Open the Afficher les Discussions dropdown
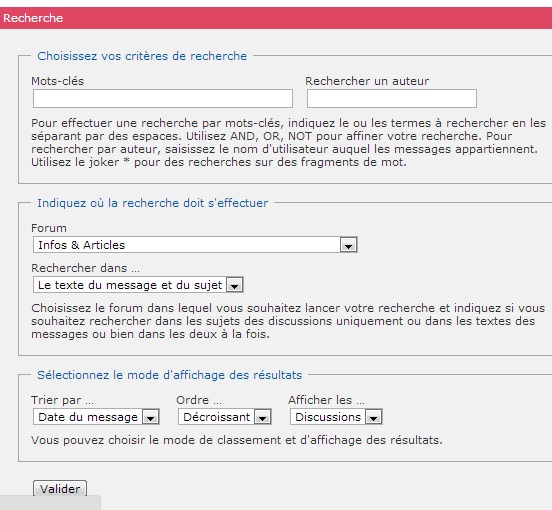 (x=336, y=417)
